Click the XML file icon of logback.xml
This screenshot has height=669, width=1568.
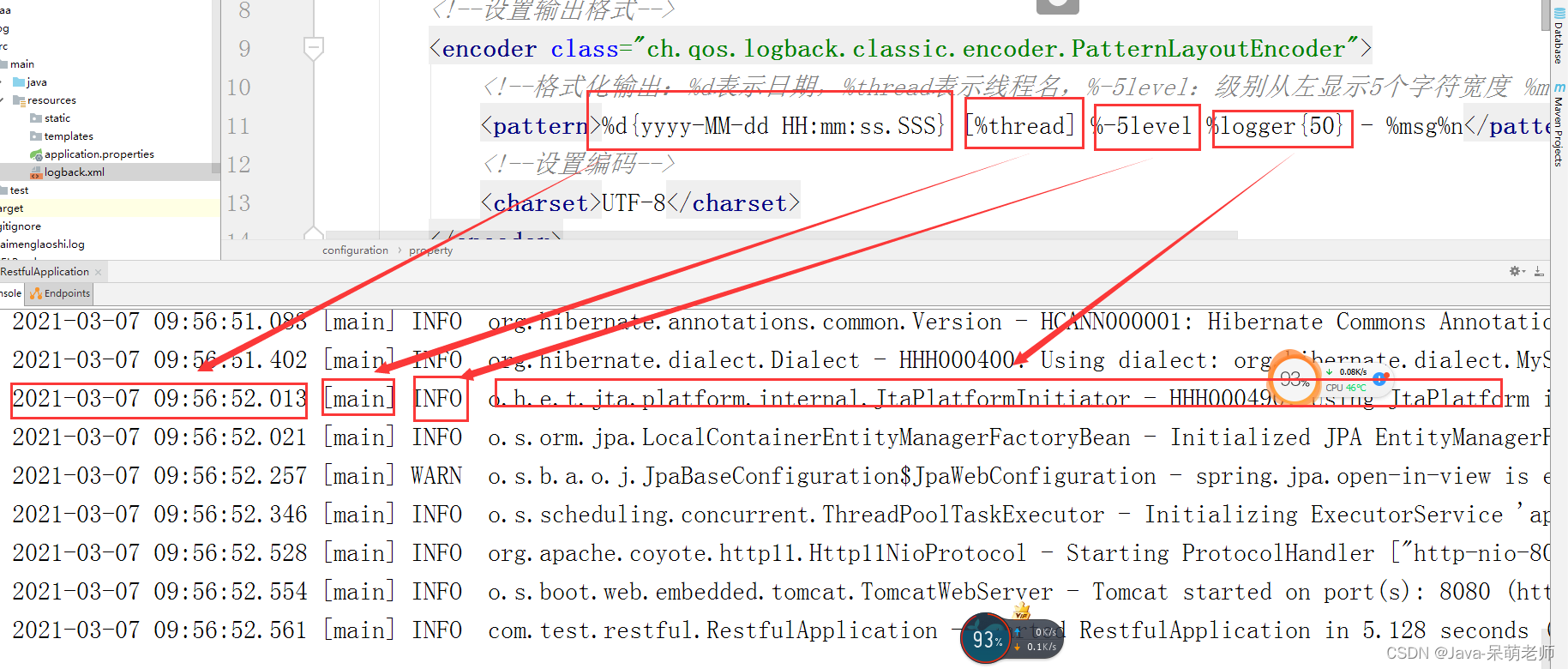36,172
